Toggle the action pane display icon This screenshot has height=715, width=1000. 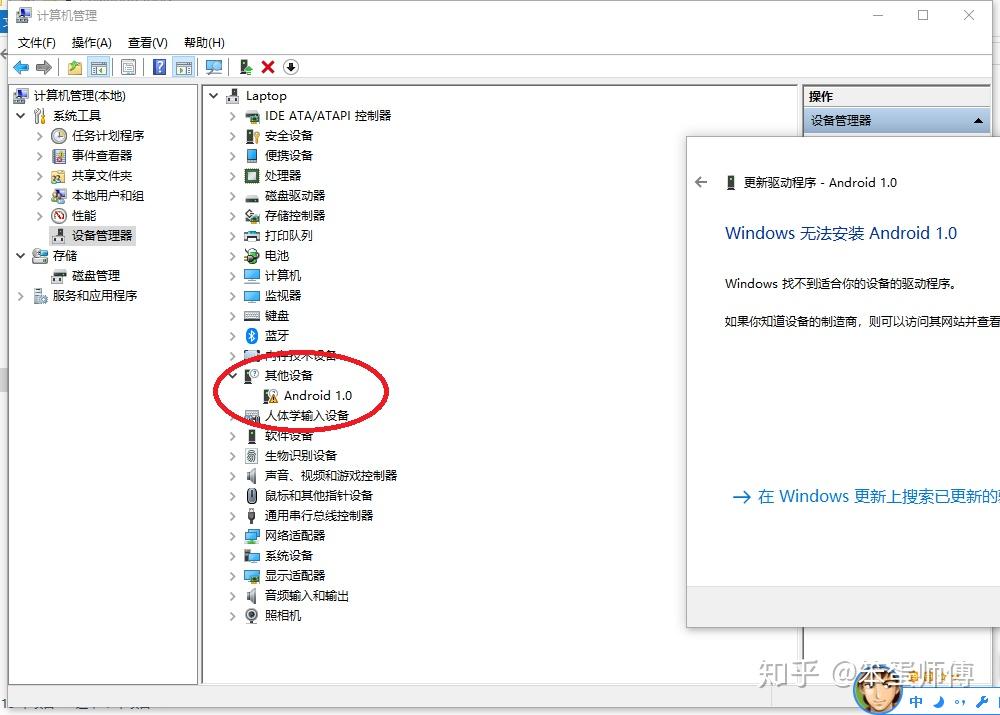click(x=186, y=67)
